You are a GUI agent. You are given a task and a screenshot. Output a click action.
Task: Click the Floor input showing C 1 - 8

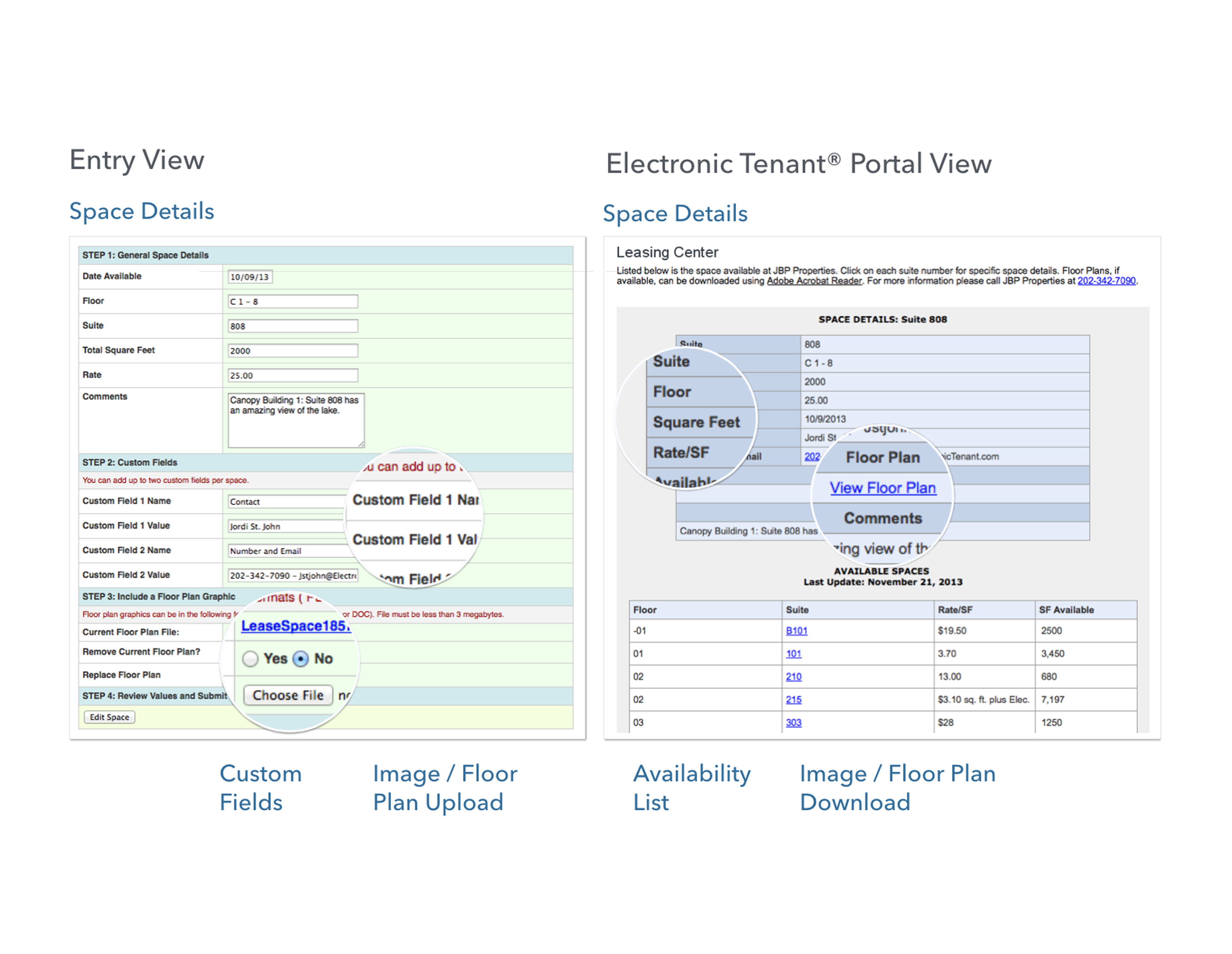coord(293,302)
